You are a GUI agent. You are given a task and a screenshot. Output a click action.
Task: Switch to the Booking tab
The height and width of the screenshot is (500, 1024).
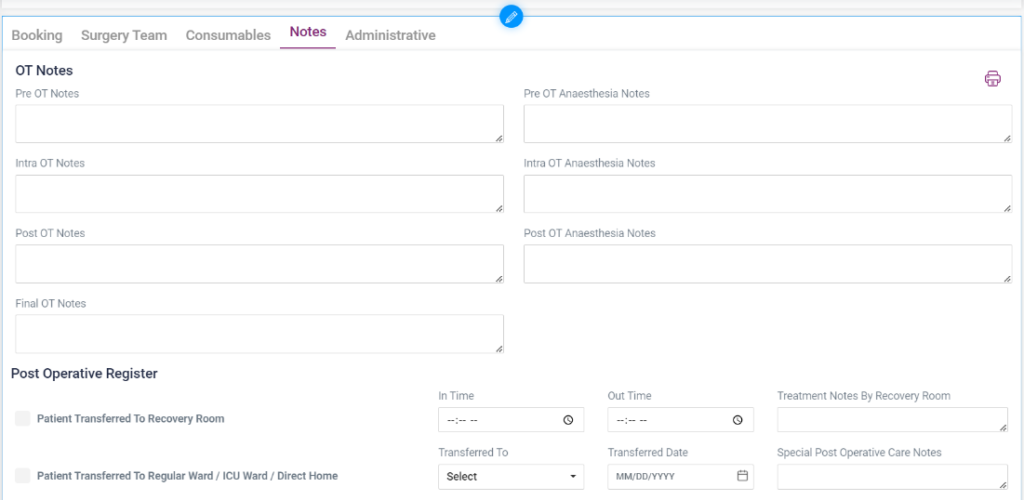tap(37, 35)
